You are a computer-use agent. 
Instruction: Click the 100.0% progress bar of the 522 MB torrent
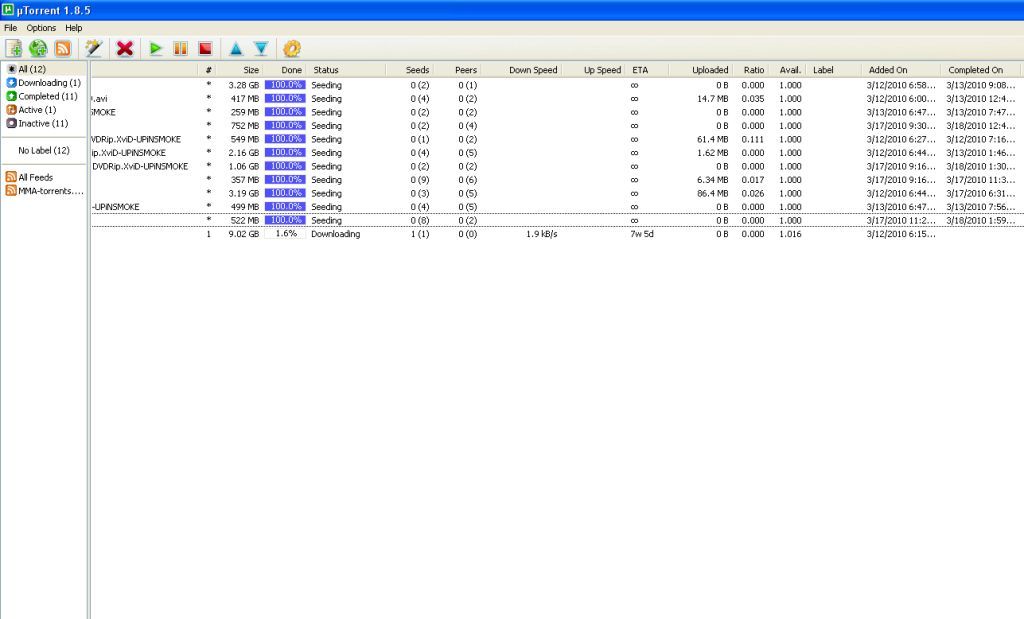coord(285,220)
